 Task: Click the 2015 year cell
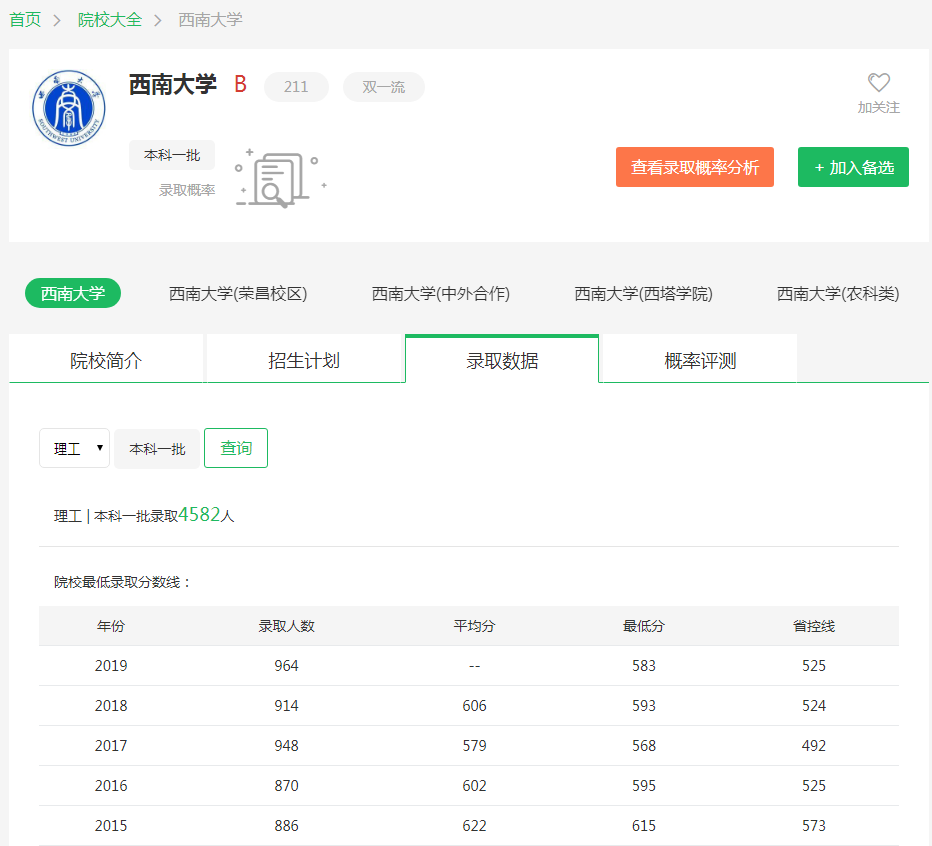point(111,826)
